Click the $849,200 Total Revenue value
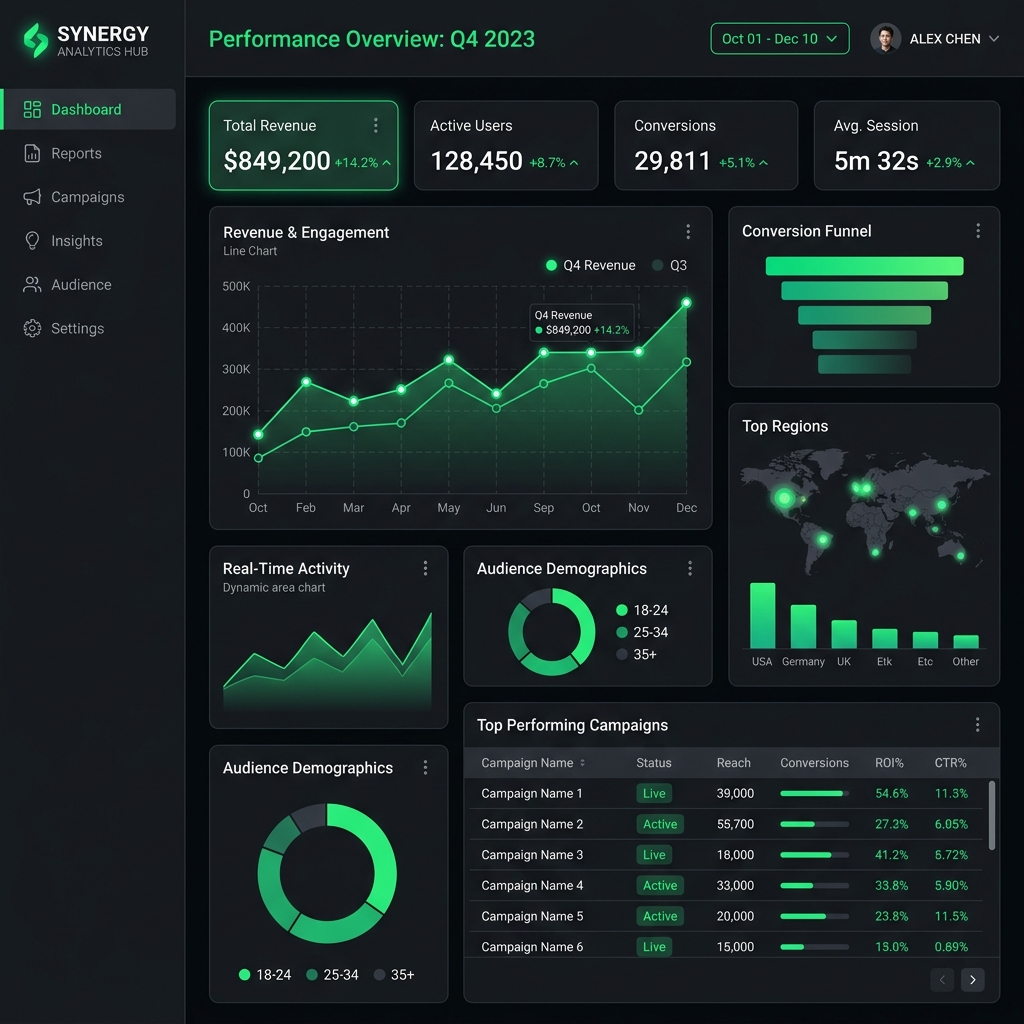Image resolution: width=1024 pixels, height=1024 pixels. tap(277, 161)
